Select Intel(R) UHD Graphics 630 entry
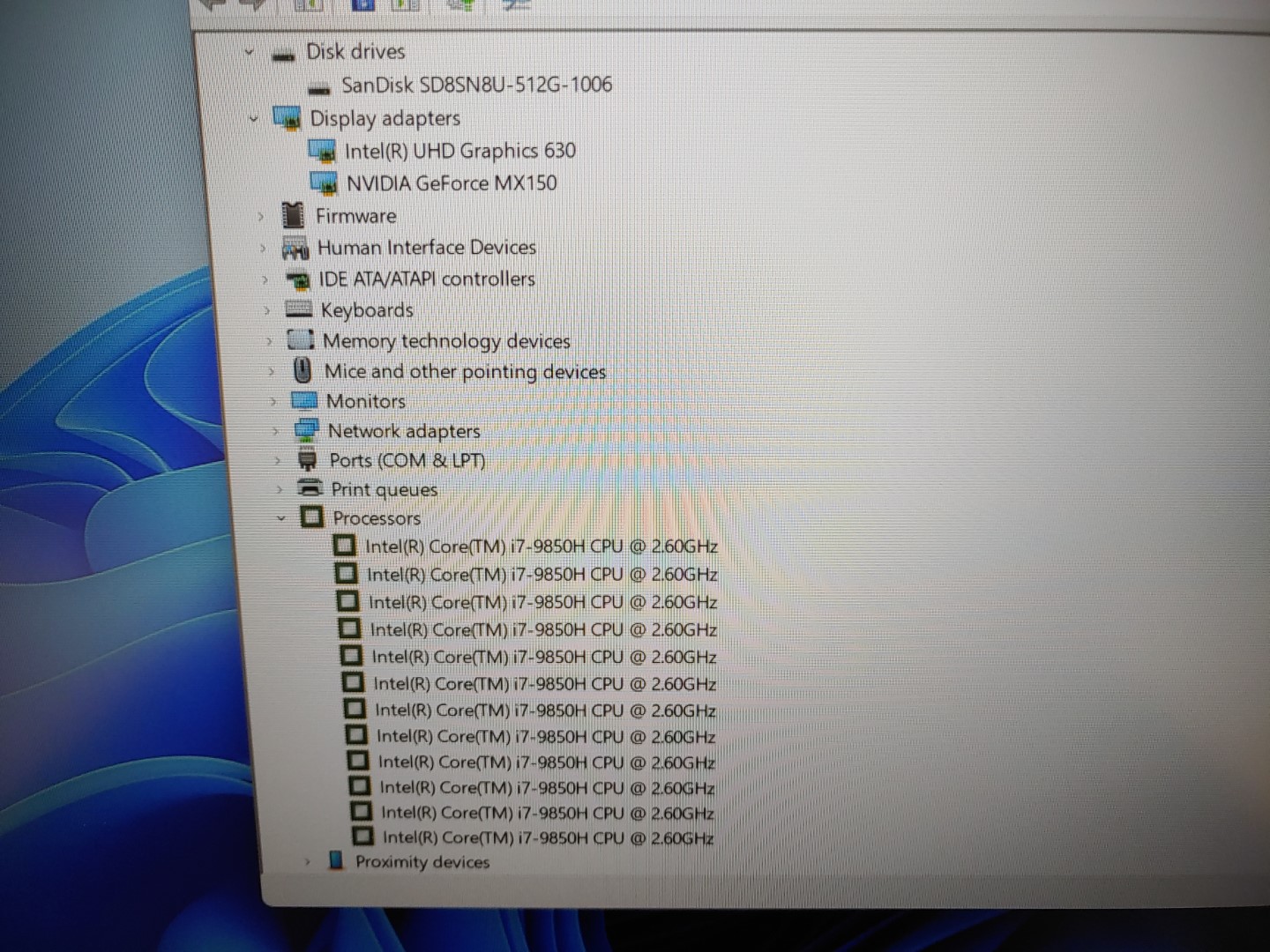1270x952 pixels. pos(459,151)
